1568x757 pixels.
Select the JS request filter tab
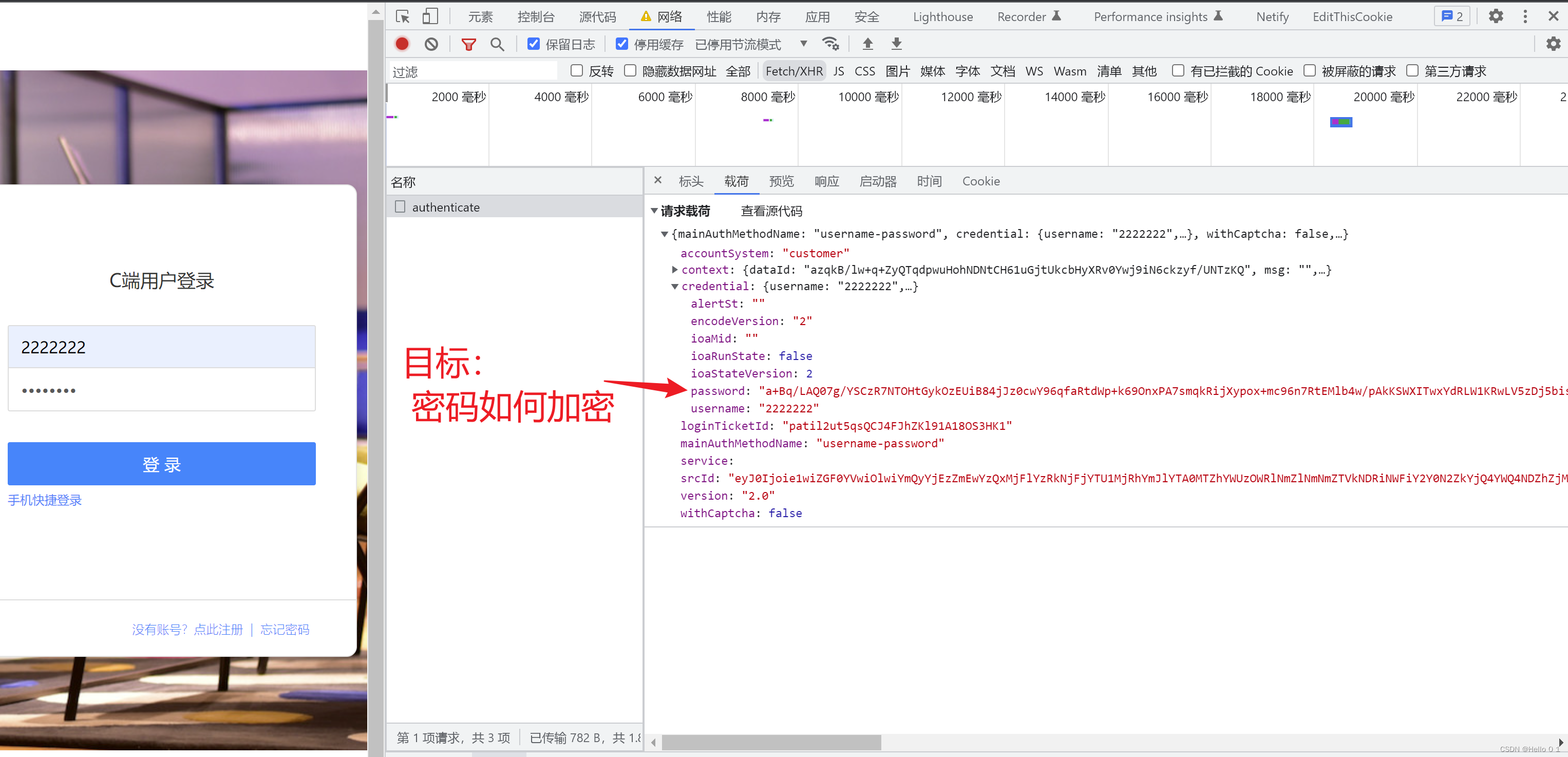click(x=838, y=70)
